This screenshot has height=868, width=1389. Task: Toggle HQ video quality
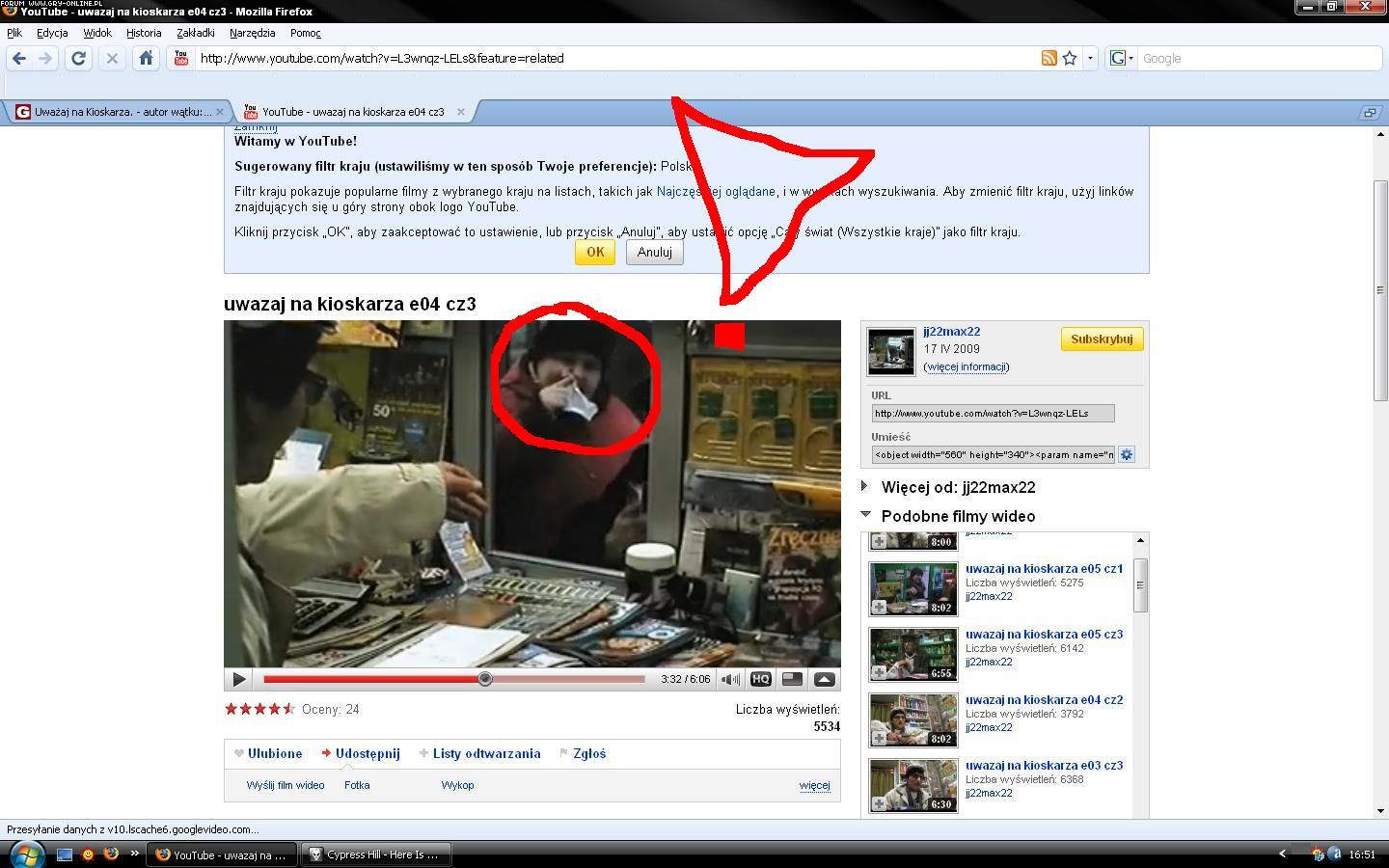coord(760,679)
